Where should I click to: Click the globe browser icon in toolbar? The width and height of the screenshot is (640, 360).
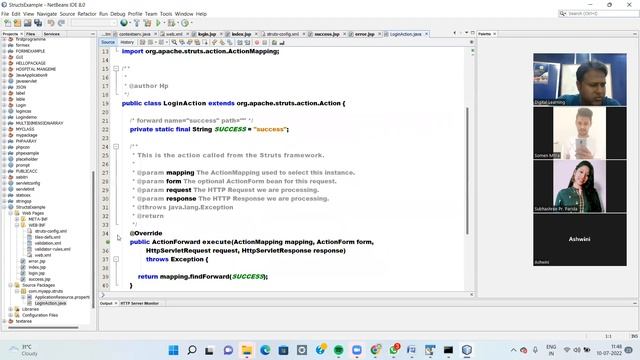click(124, 23)
